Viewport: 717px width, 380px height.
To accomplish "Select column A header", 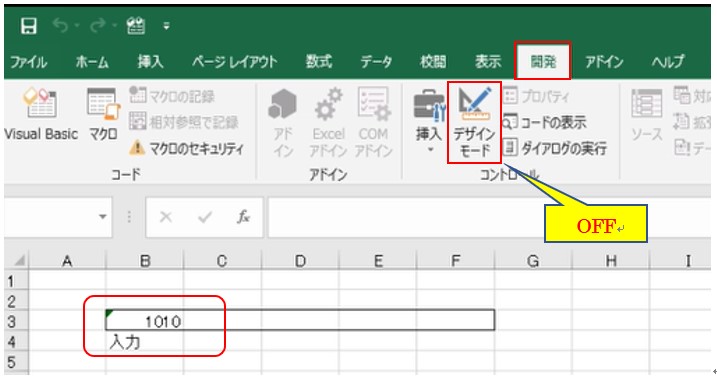I will [x=67, y=261].
